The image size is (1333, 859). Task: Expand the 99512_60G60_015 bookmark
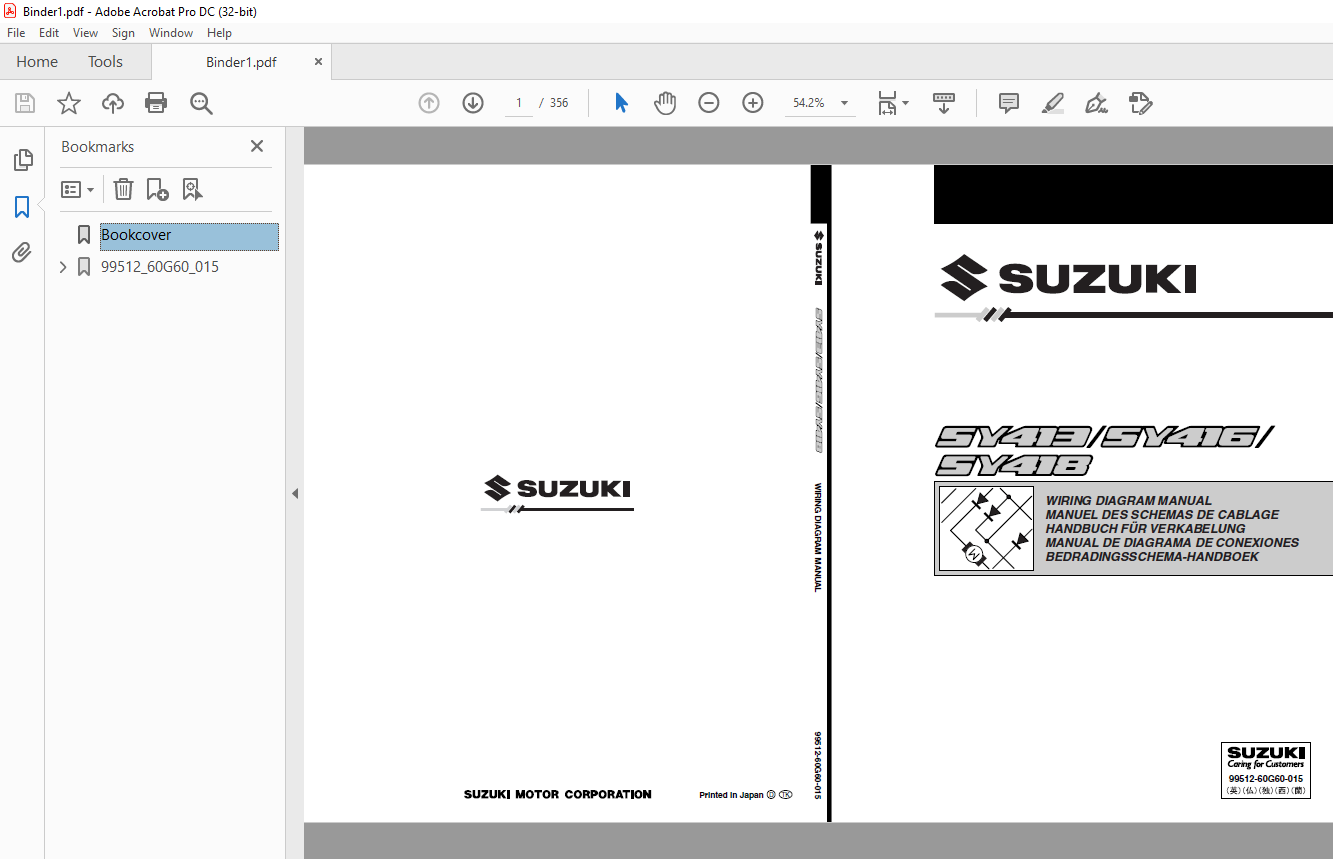pyautogui.click(x=64, y=267)
